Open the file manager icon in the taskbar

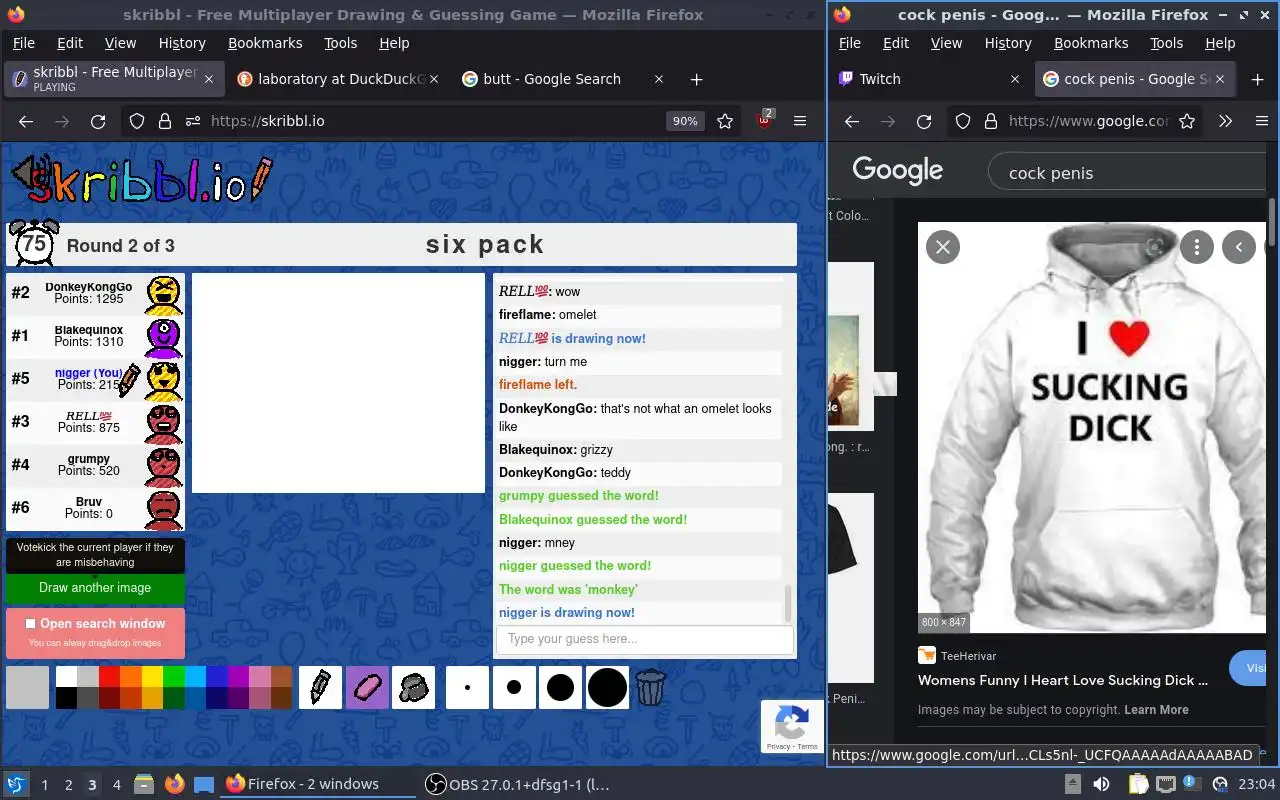point(142,784)
